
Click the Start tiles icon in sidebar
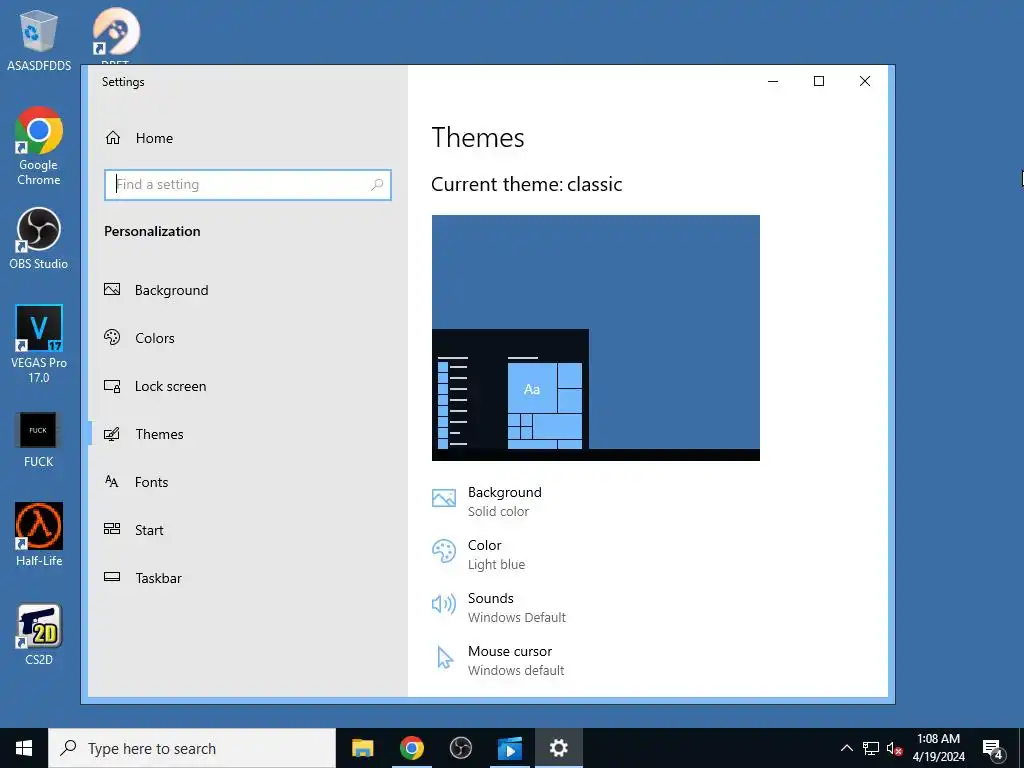click(112, 529)
